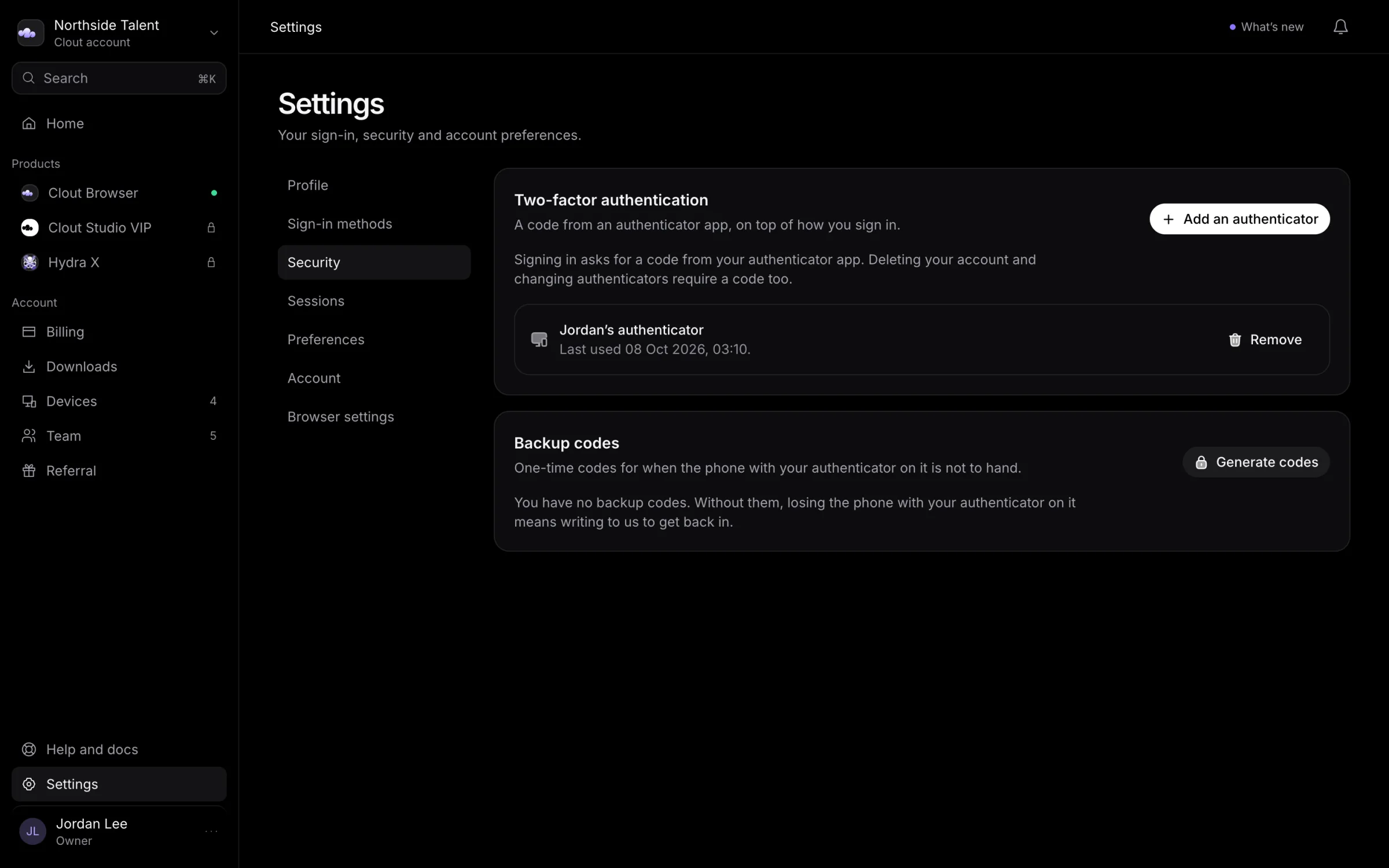This screenshot has width=1389, height=868.
Task: Open Downloads page
Action: point(119,366)
